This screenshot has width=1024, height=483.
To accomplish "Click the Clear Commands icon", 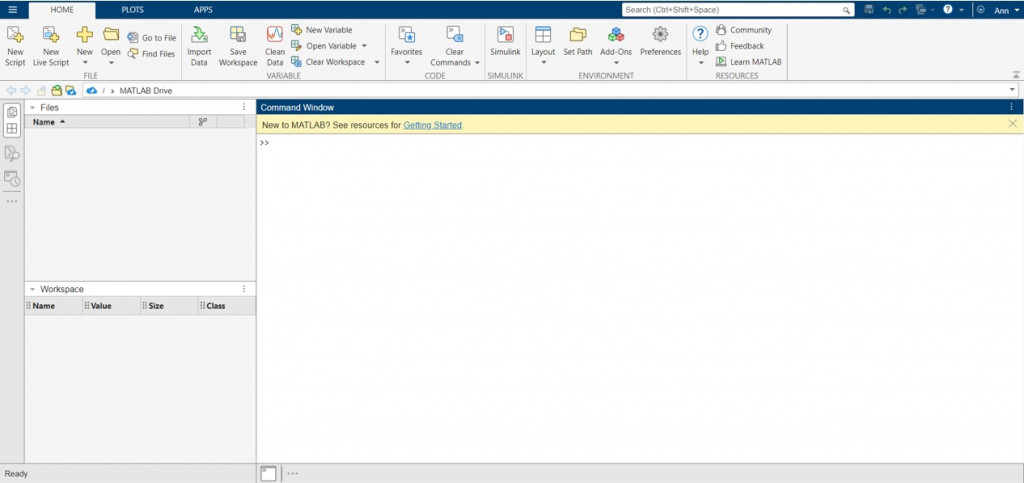I will pyautogui.click(x=455, y=35).
